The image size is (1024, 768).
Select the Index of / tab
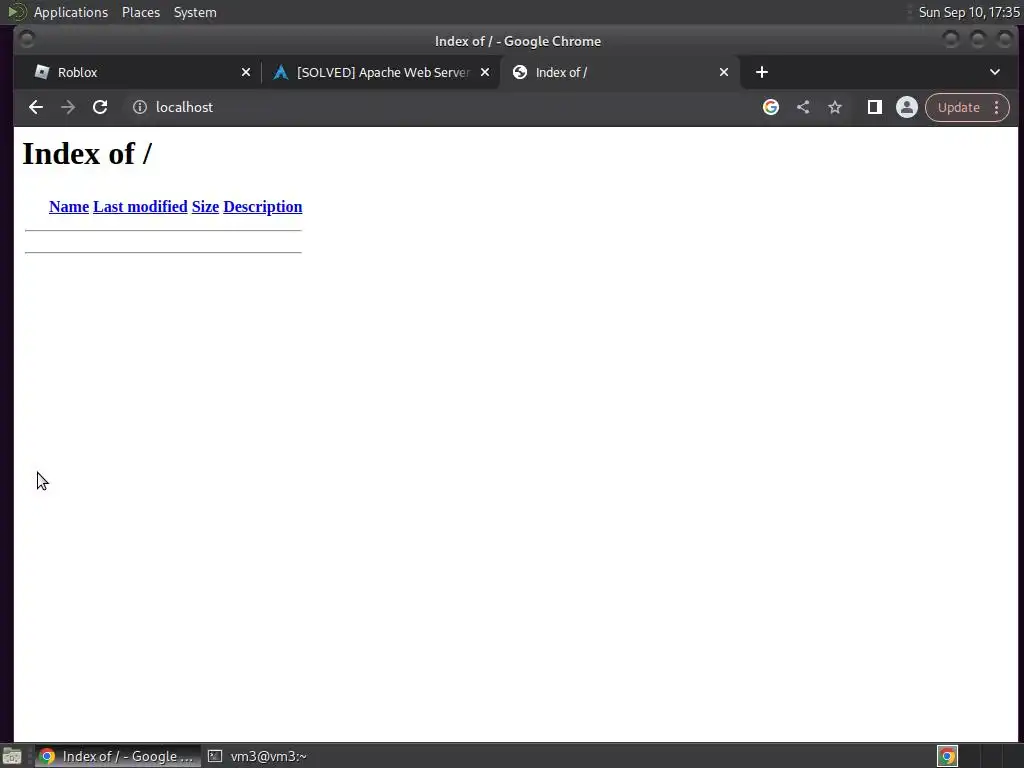coord(620,72)
